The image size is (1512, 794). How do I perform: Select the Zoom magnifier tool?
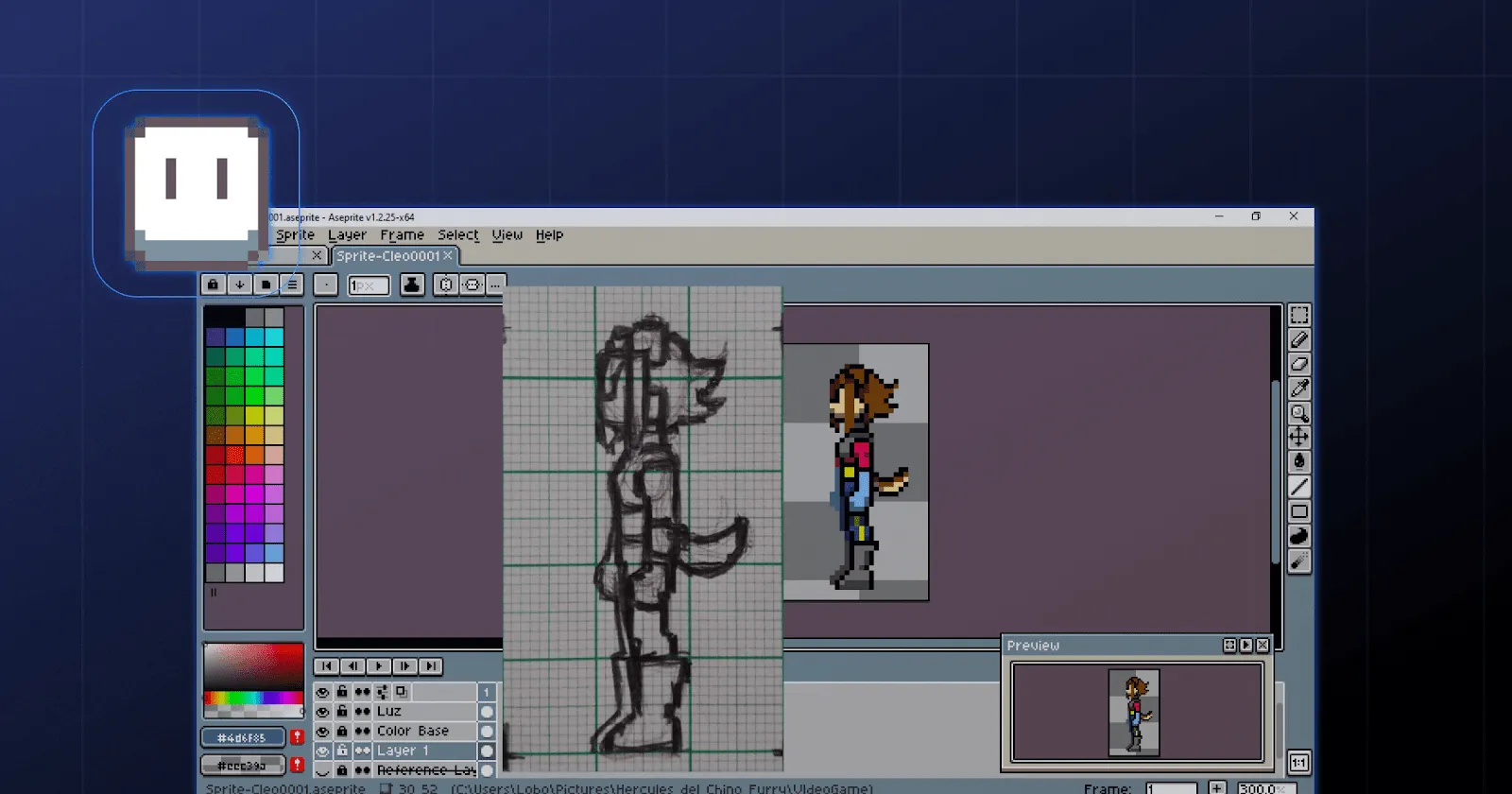click(1299, 413)
